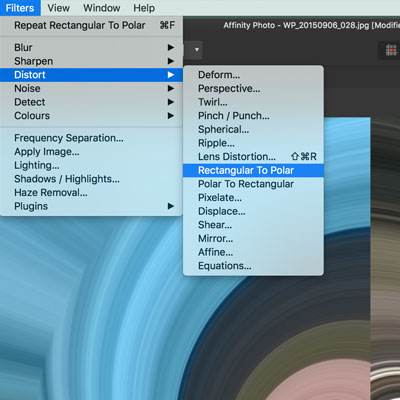Viewport: 400px width, 400px height.
Task: Select the Mirror filter
Action: tap(253, 239)
